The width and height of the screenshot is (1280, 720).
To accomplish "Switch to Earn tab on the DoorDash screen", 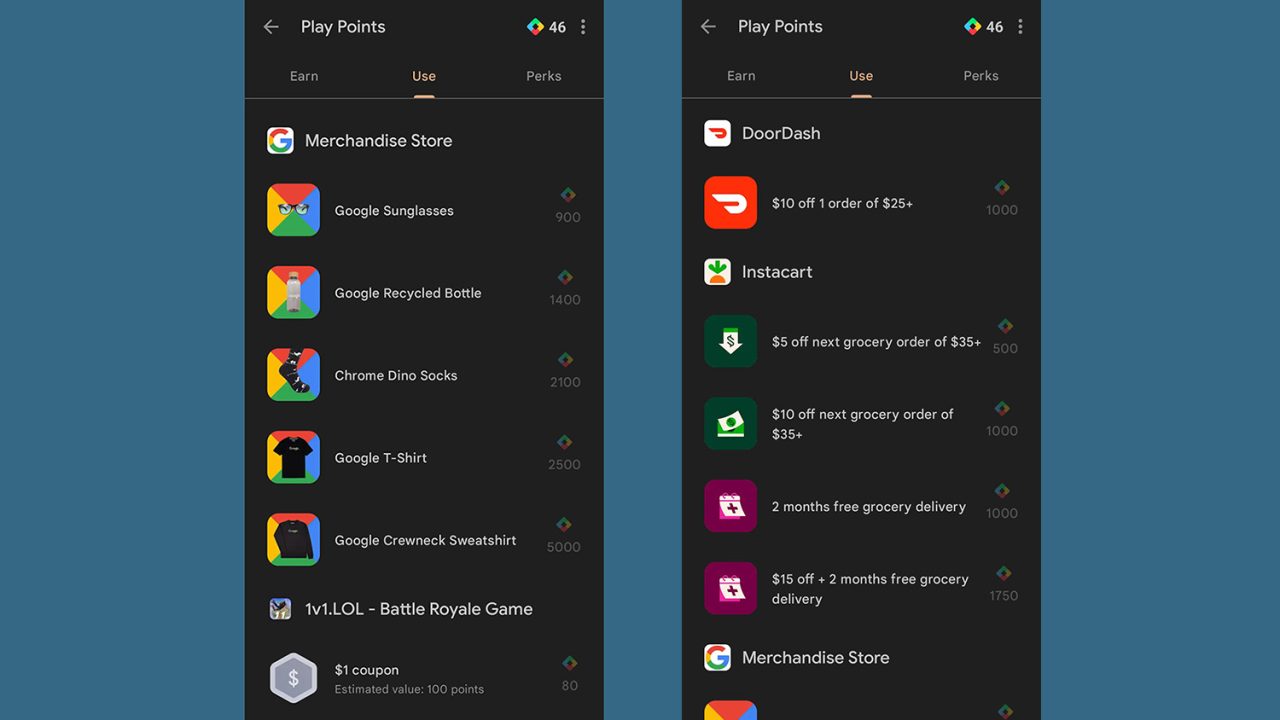I will [x=741, y=76].
